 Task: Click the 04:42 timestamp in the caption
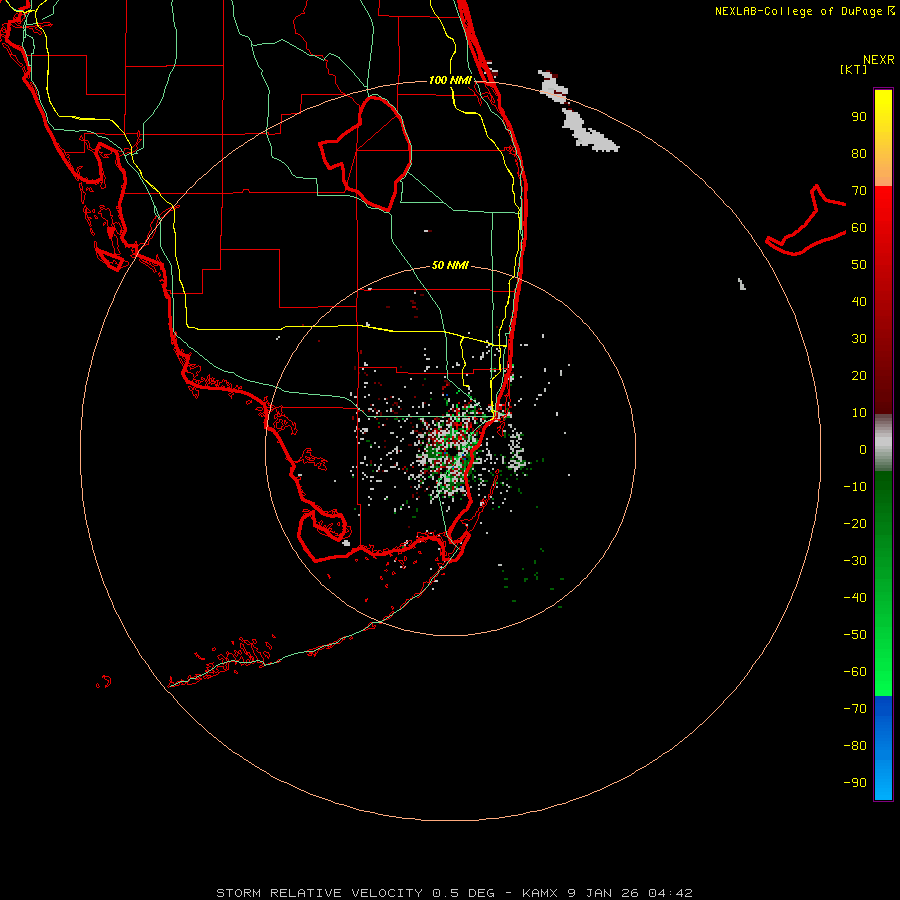point(670,893)
